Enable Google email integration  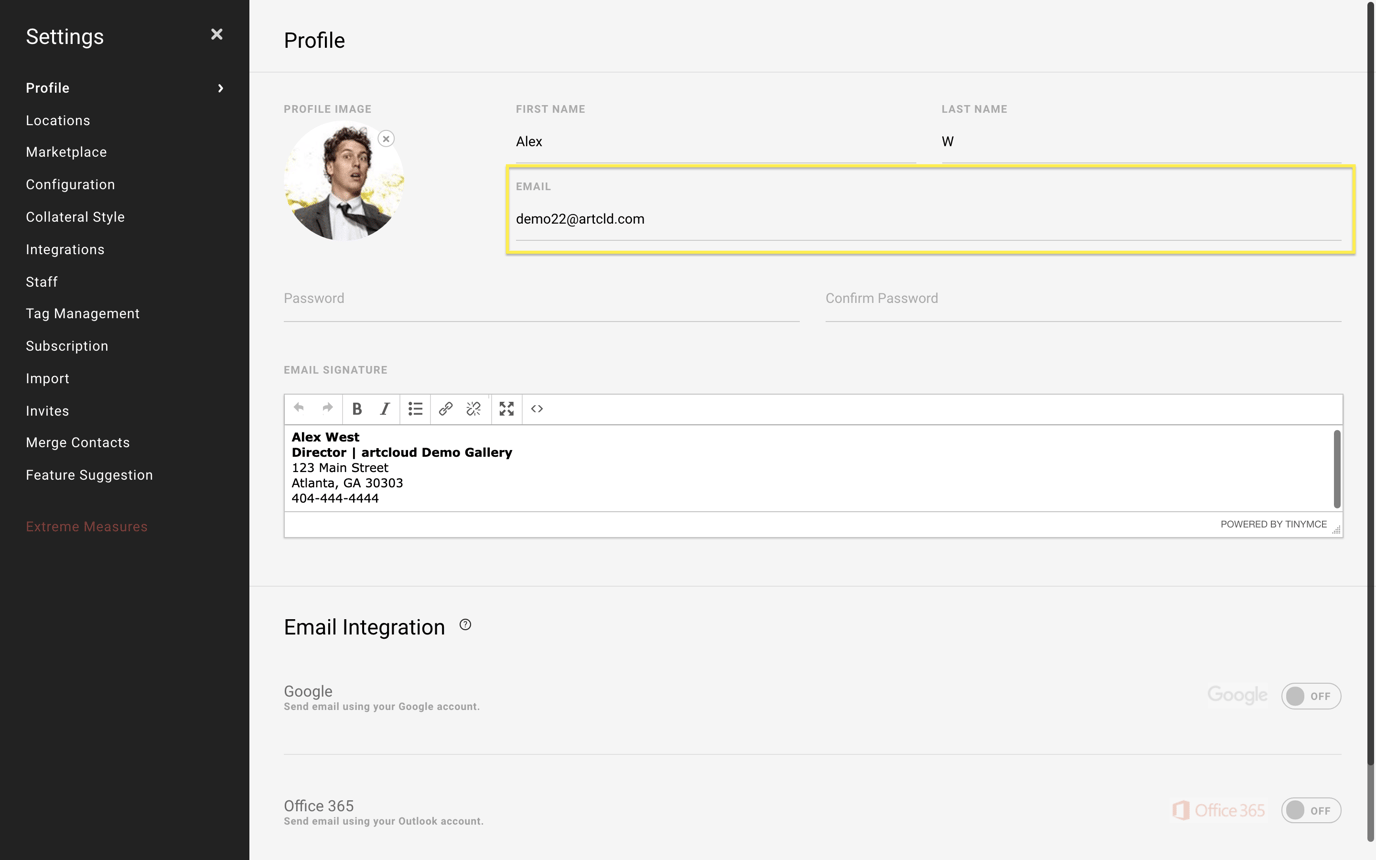click(x=1311, y=695)
